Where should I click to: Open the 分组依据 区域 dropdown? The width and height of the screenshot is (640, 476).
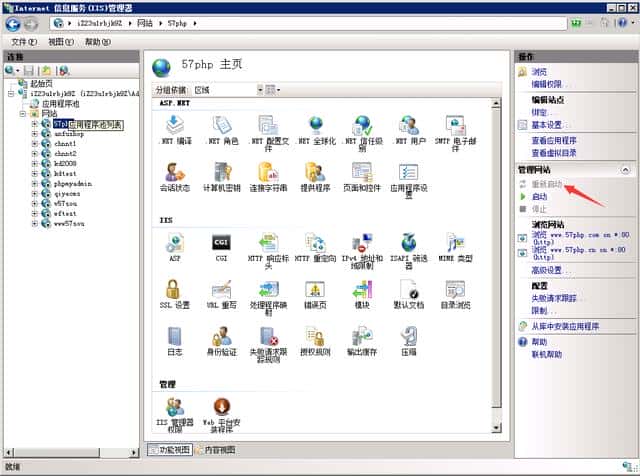tap(229, 90)
